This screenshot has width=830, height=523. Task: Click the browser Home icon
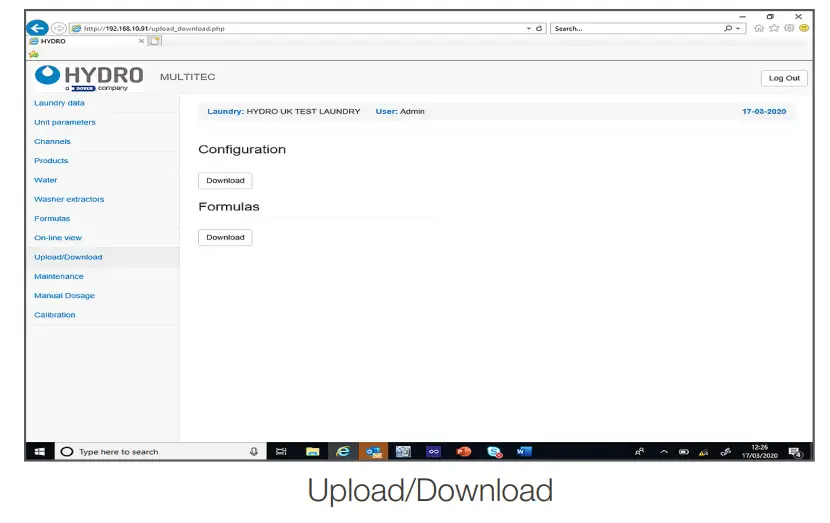tap(759, 28)
